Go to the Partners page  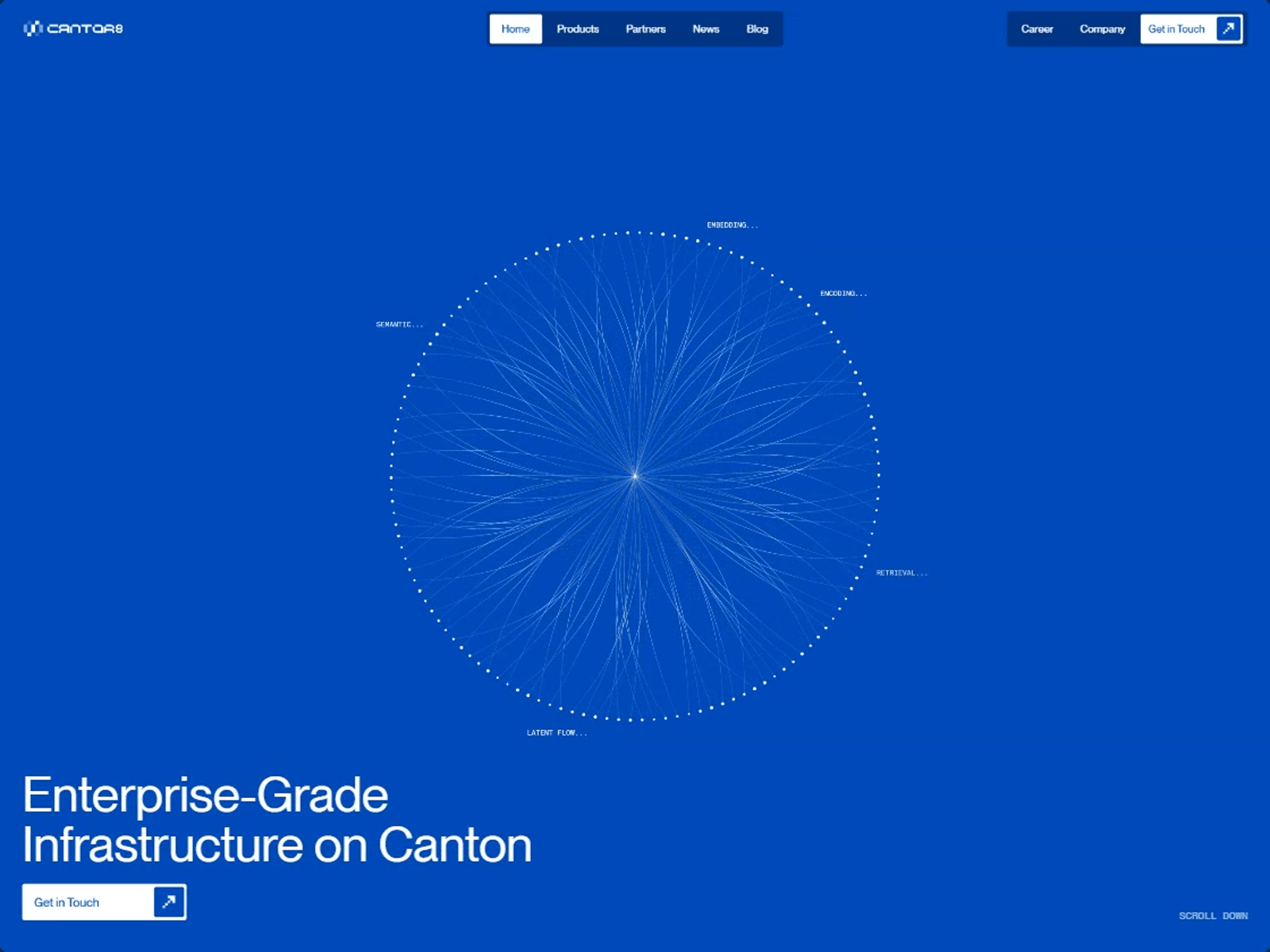tap(645, 29)
